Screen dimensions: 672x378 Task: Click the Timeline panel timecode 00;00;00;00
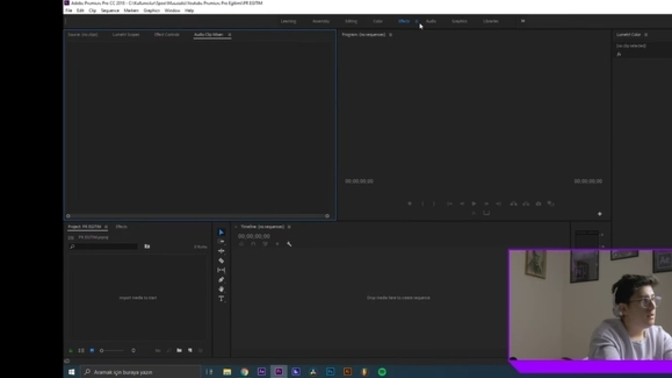[x=254, y=236]
